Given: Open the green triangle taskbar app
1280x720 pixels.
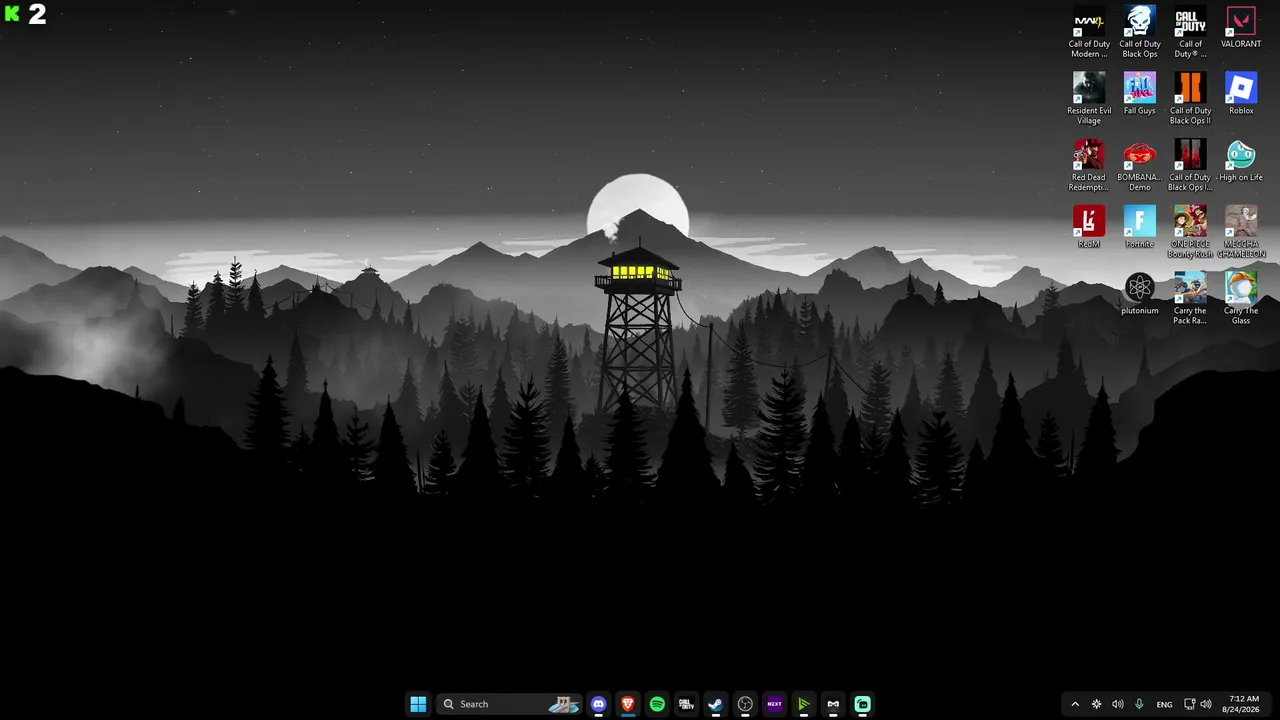Looking at the screenshot, I should click(x=803, y=704).
